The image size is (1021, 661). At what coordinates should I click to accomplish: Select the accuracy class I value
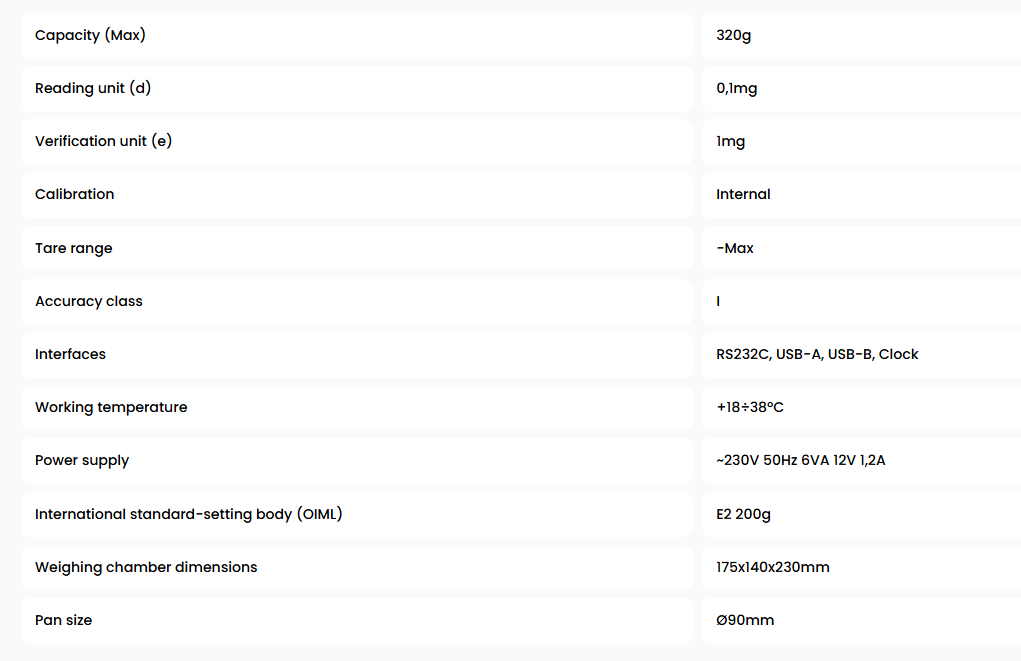718,301
